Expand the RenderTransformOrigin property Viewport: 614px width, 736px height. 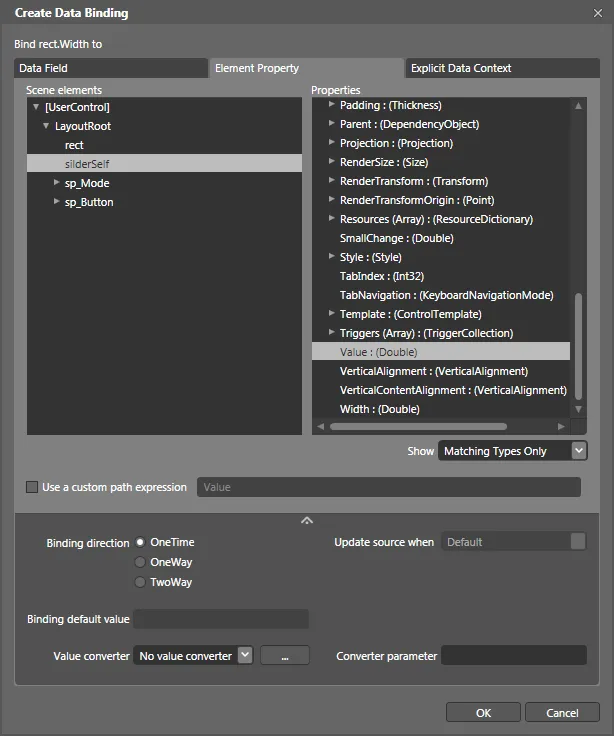click(x=331, y=199)
